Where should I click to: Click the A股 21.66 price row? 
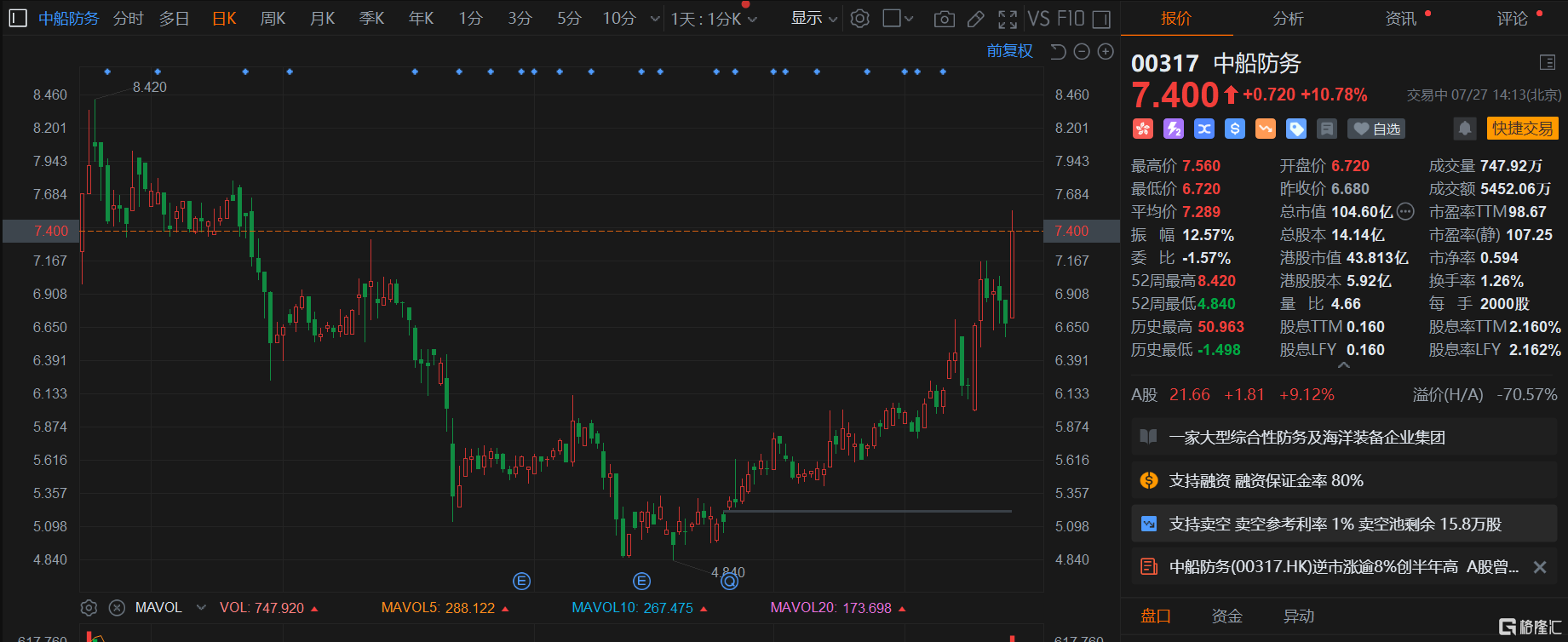point(1344,395)
